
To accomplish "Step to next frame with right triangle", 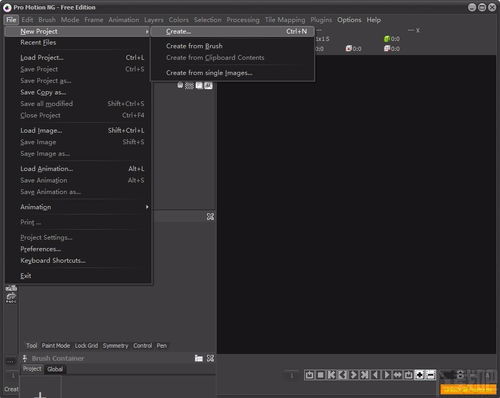I will click(386, 375).
